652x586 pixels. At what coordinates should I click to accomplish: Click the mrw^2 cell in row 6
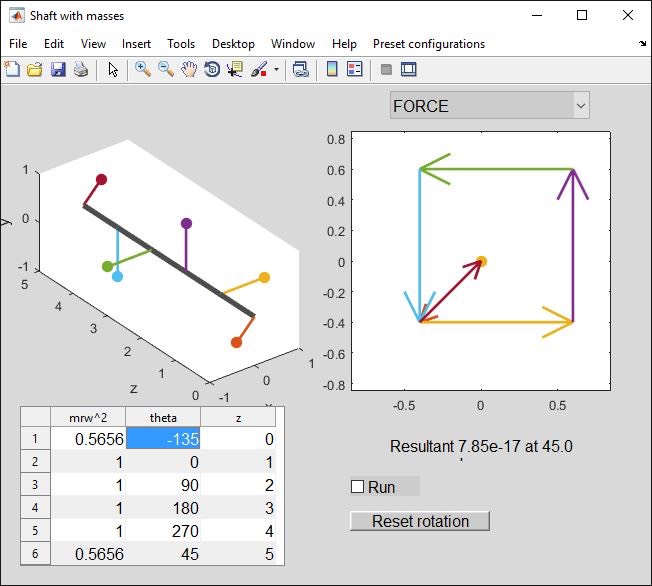(87, 553)
